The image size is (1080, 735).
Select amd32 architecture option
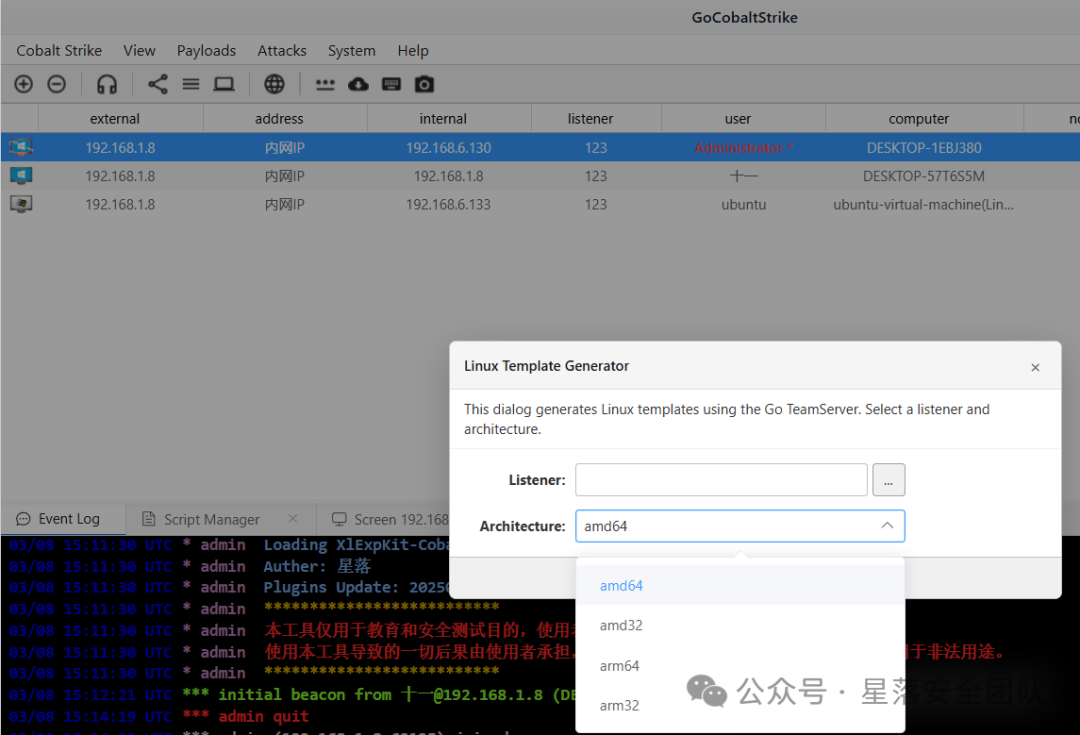(740, 625)
